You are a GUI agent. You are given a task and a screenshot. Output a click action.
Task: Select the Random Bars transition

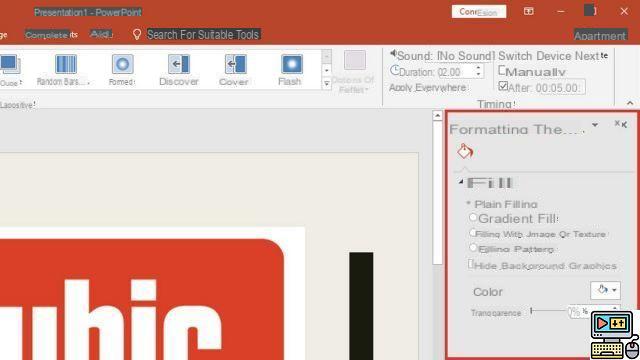(65, 70)
